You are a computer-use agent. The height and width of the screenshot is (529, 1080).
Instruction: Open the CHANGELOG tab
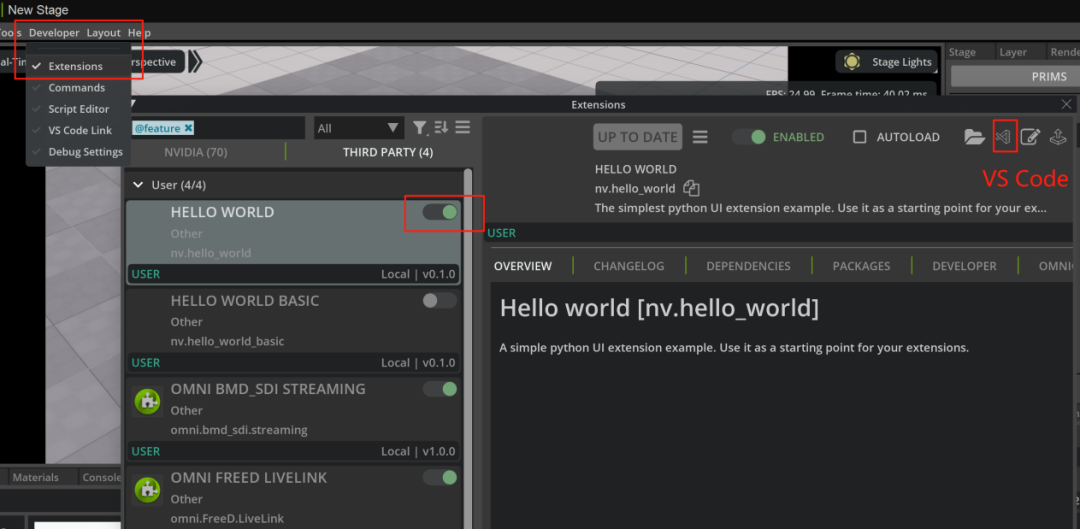(x=629, y=266)
